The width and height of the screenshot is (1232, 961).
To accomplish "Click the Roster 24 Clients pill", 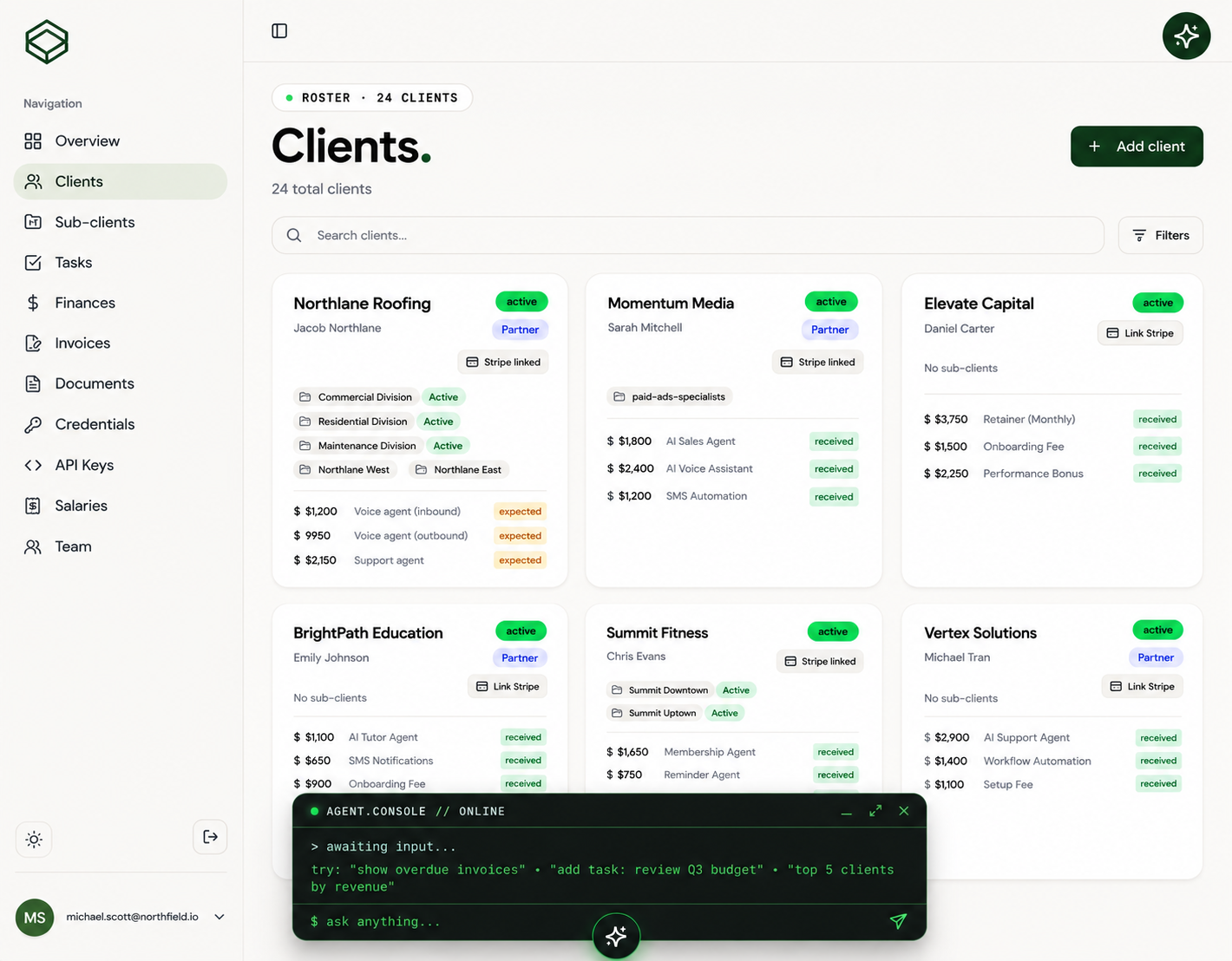I will [x=372, y=98].
